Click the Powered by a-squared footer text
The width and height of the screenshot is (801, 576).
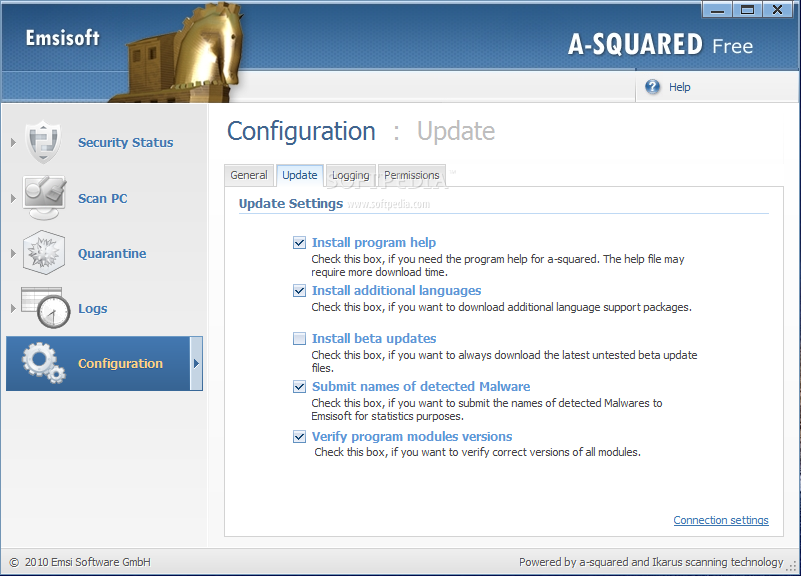[x=651, y=562]
